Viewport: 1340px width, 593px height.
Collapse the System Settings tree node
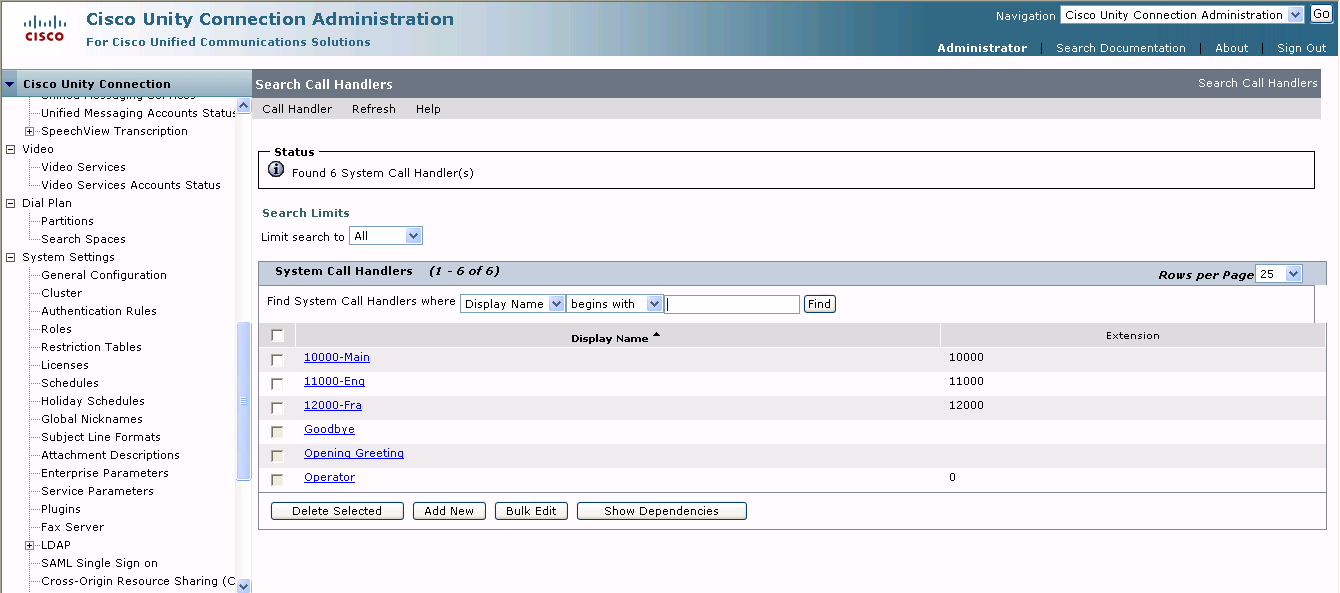11,257
